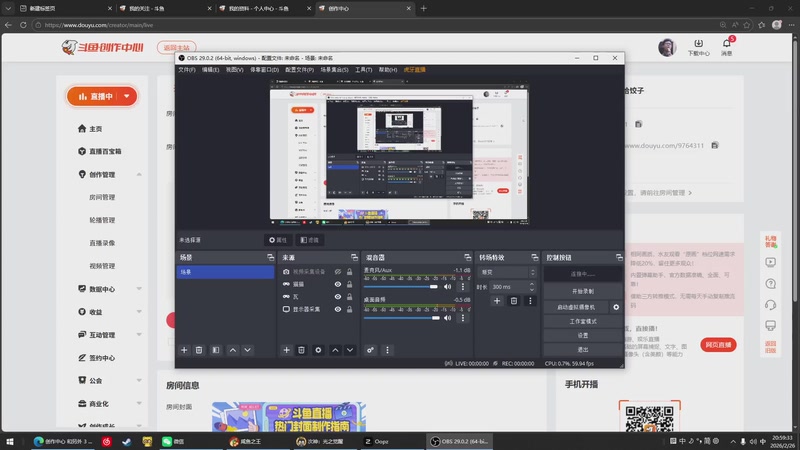
Task: Toggle lock on the second-row game capture source
Action: click(x=349, y=284)
